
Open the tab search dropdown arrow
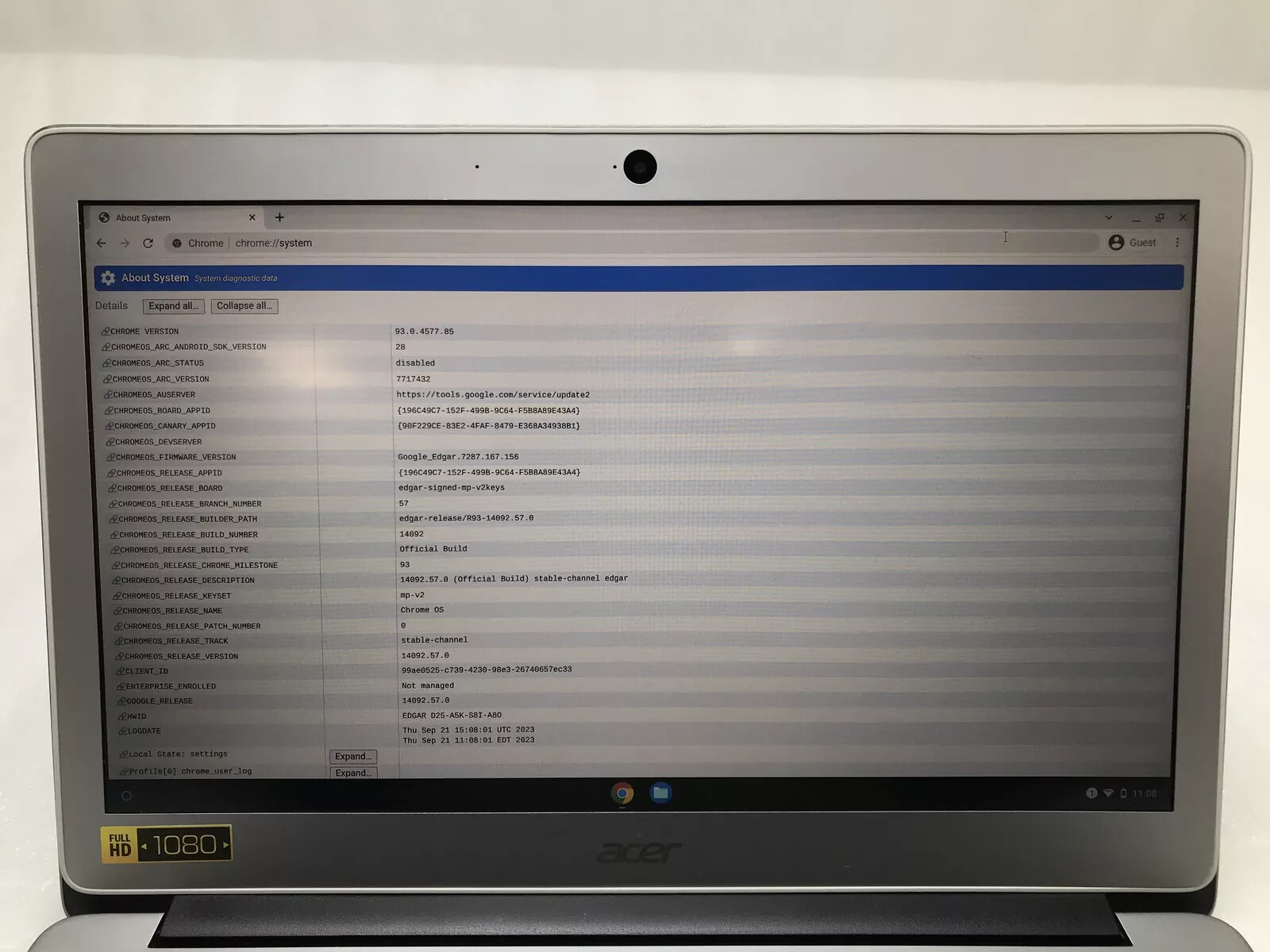click(x=1109, y=217)
